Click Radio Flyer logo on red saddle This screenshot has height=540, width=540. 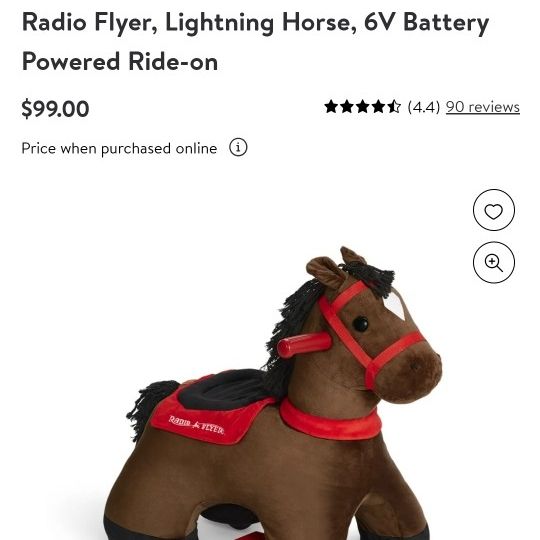pos(196,425)
